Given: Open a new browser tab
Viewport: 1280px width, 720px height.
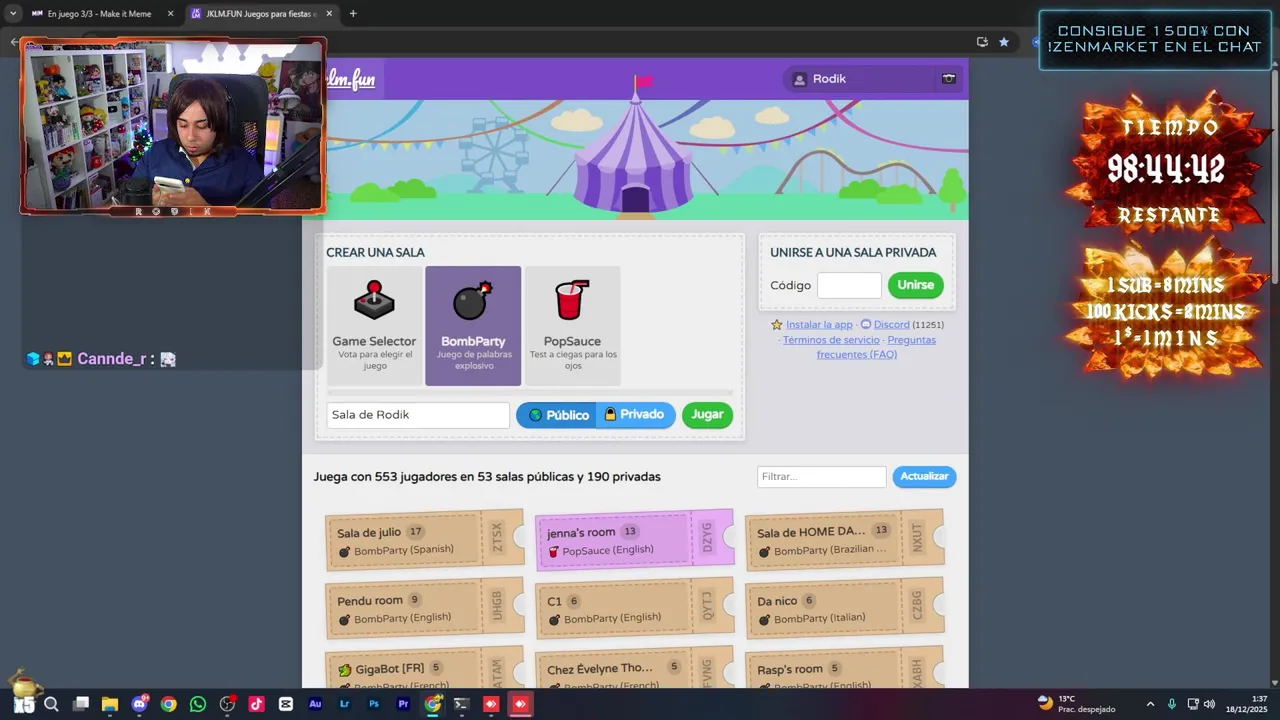Looking at the screenshot, I should point(353,14).
